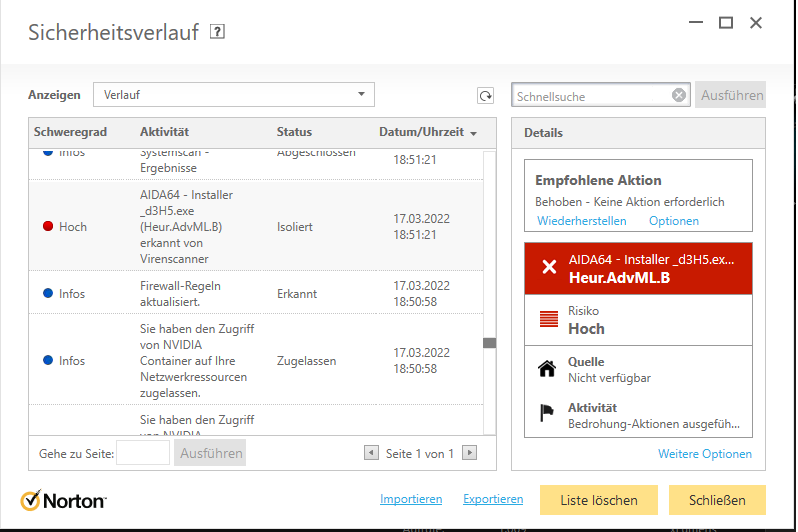Image resolution: width=798 pixels, height=532 pixels.
Task: Click the 'Isoliert' status cell
Action: click(x=295, y=227)
